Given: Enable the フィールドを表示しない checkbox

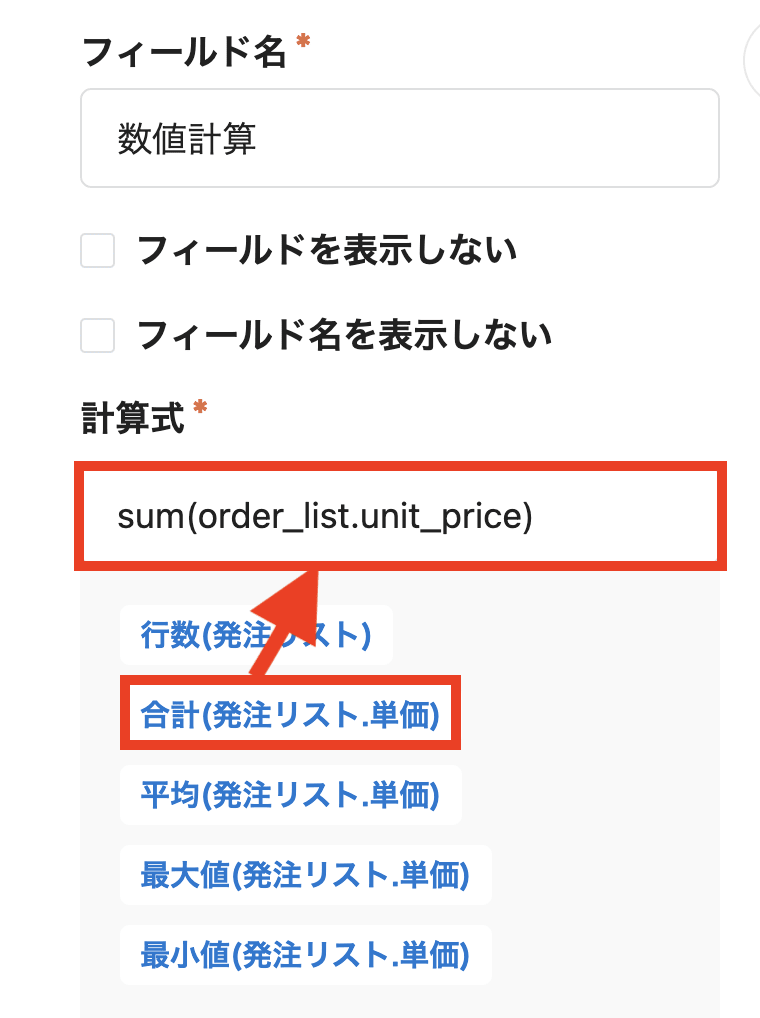Looking at the screenshot, I should 96,252.
